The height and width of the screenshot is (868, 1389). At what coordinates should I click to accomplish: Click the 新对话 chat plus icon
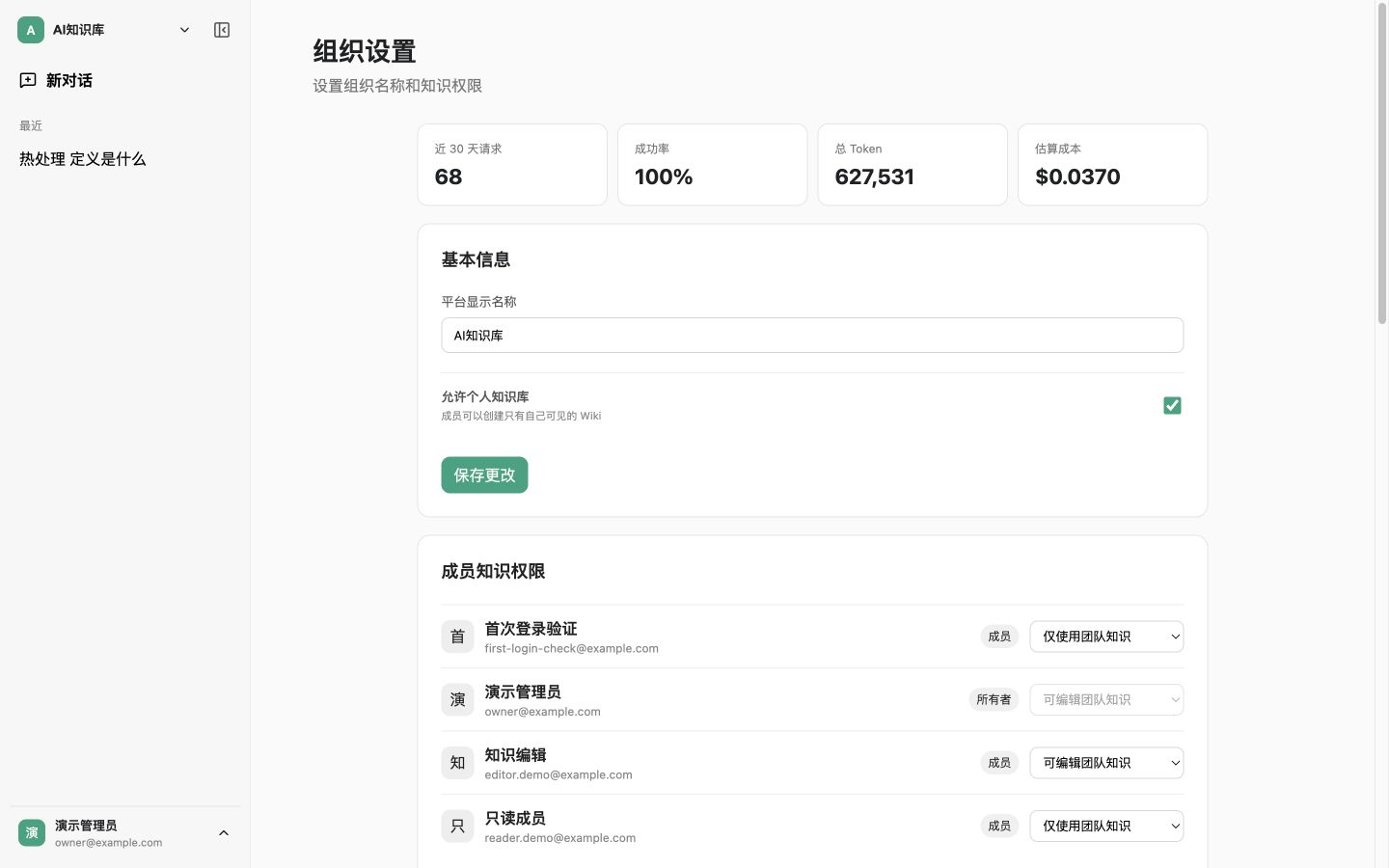(28, 80)
